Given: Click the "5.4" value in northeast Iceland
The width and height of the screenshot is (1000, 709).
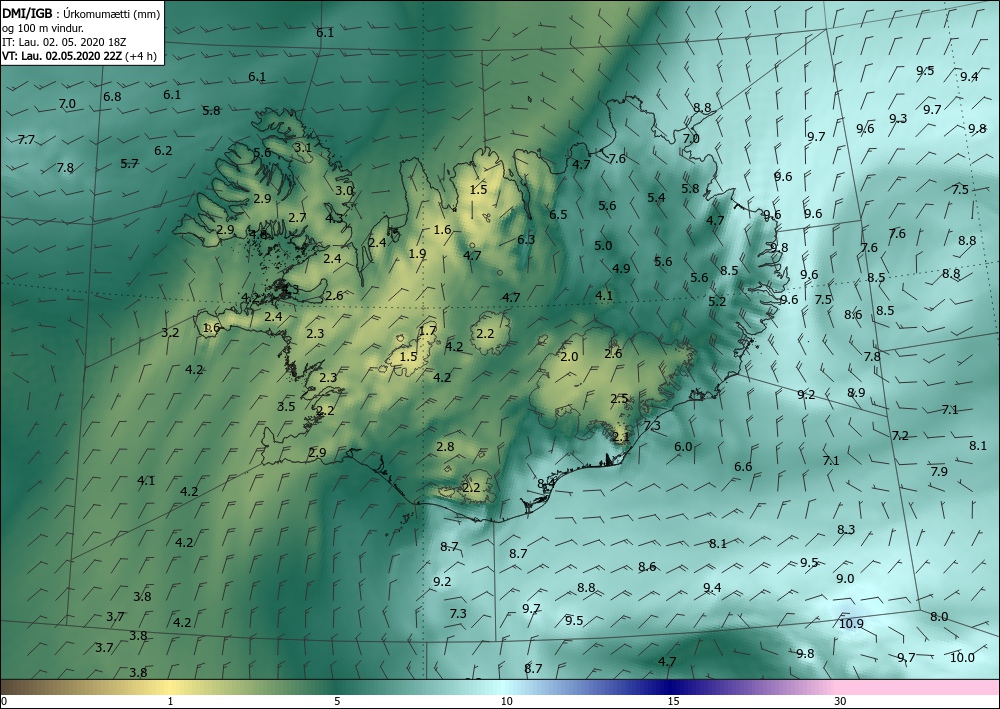Looking at the screenshot, I should 656,198.
